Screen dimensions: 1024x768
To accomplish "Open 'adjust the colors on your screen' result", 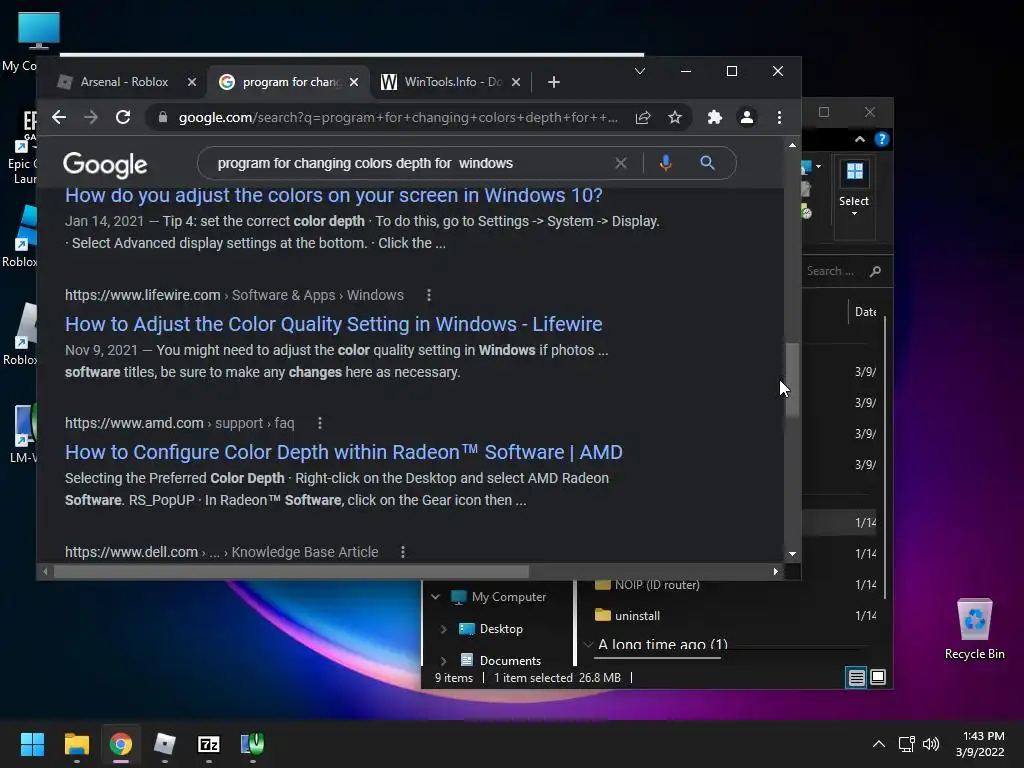I will pos(334,195).
